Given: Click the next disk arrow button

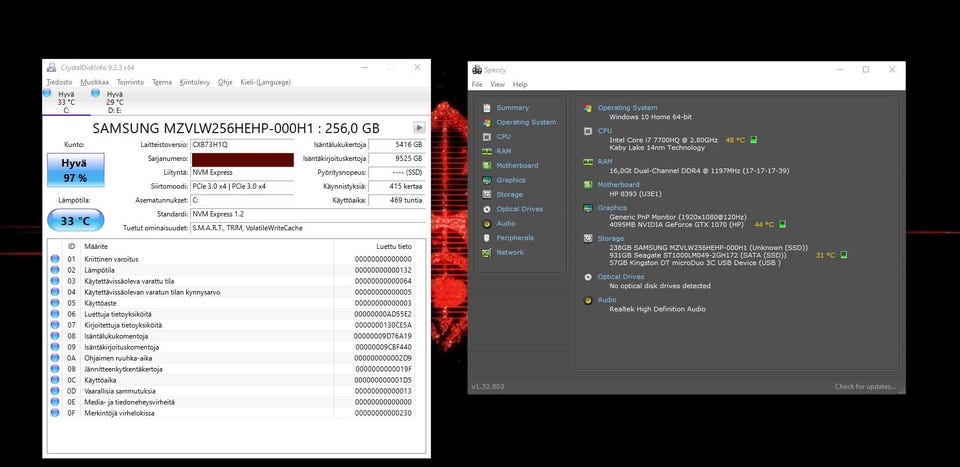Looking at the screenshot, I should 419,128.
